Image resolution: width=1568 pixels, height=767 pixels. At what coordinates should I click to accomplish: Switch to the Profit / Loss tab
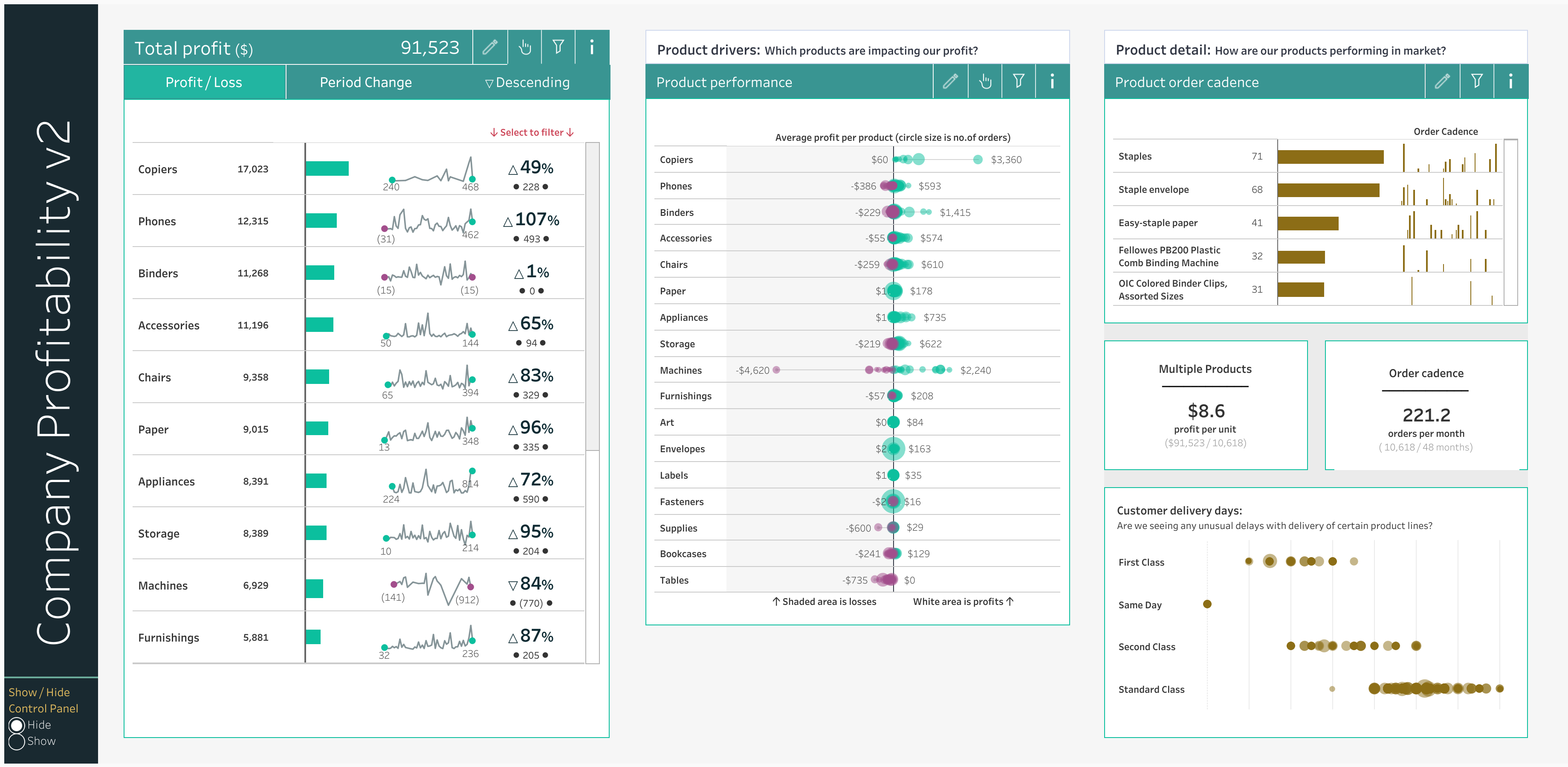coord(204,83)
